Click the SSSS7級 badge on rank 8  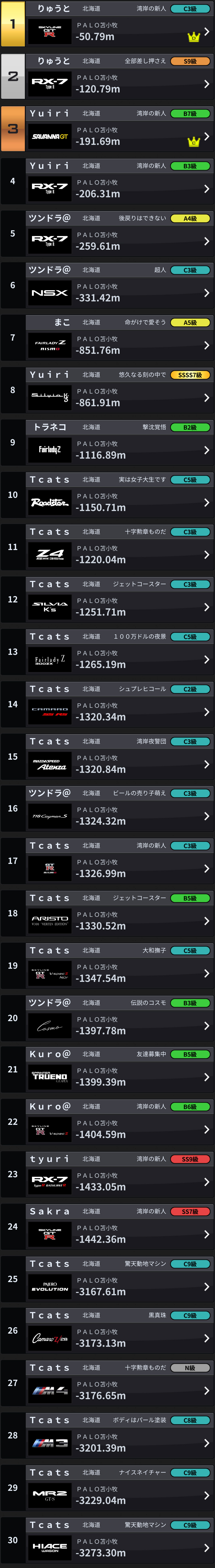[190, 375]
